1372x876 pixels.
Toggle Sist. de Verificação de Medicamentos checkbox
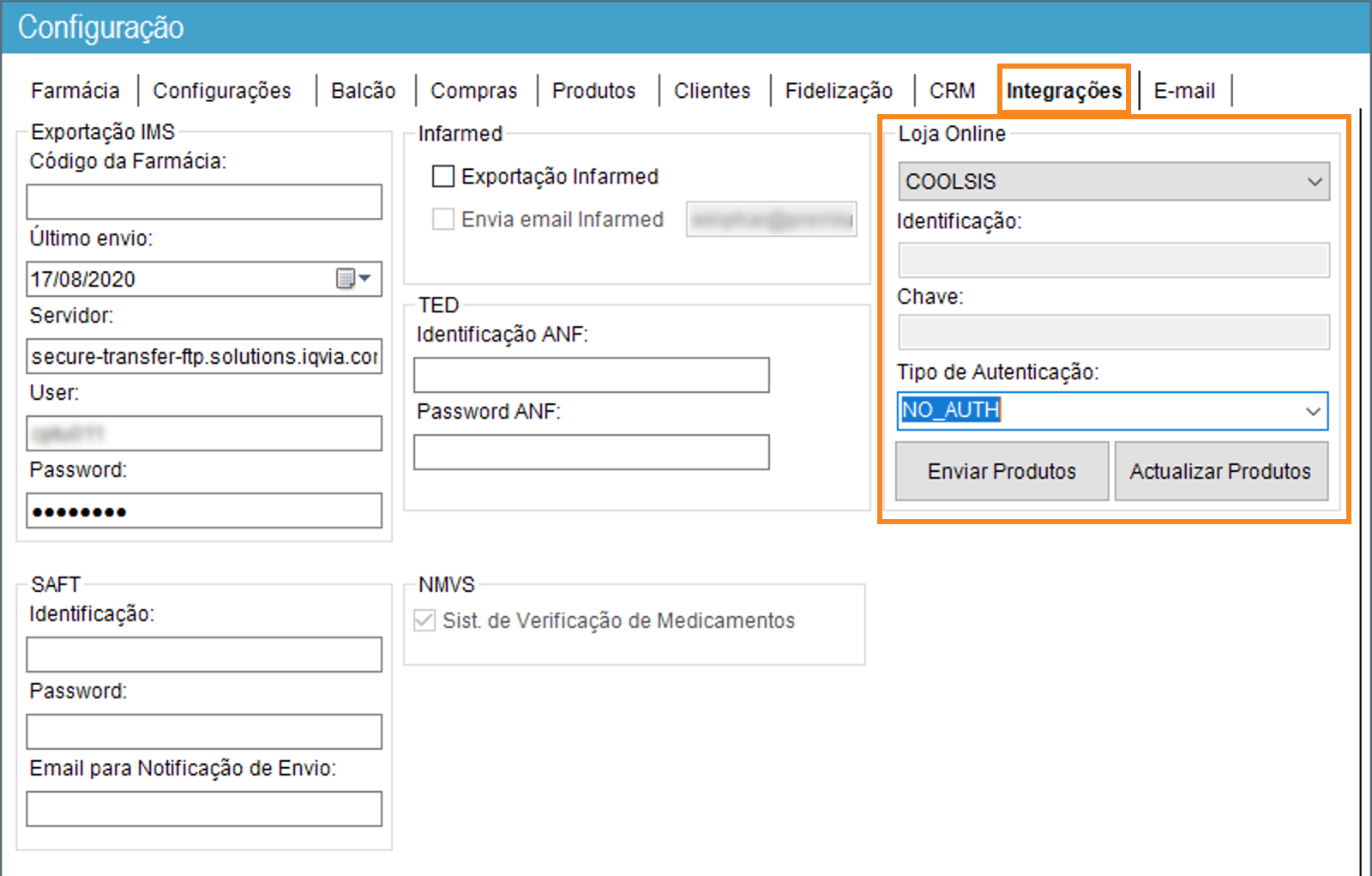click(x=424, y=620)
